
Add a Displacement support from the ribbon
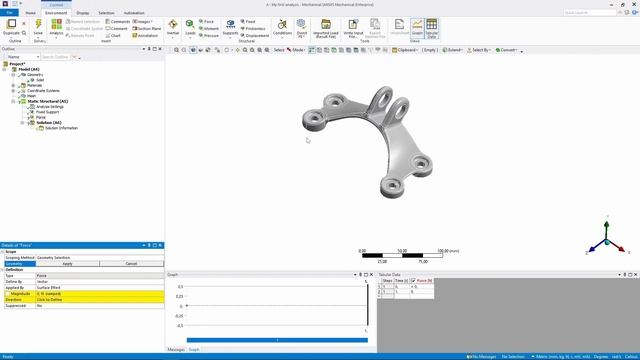pyautogui.click(x=255, y=36)
